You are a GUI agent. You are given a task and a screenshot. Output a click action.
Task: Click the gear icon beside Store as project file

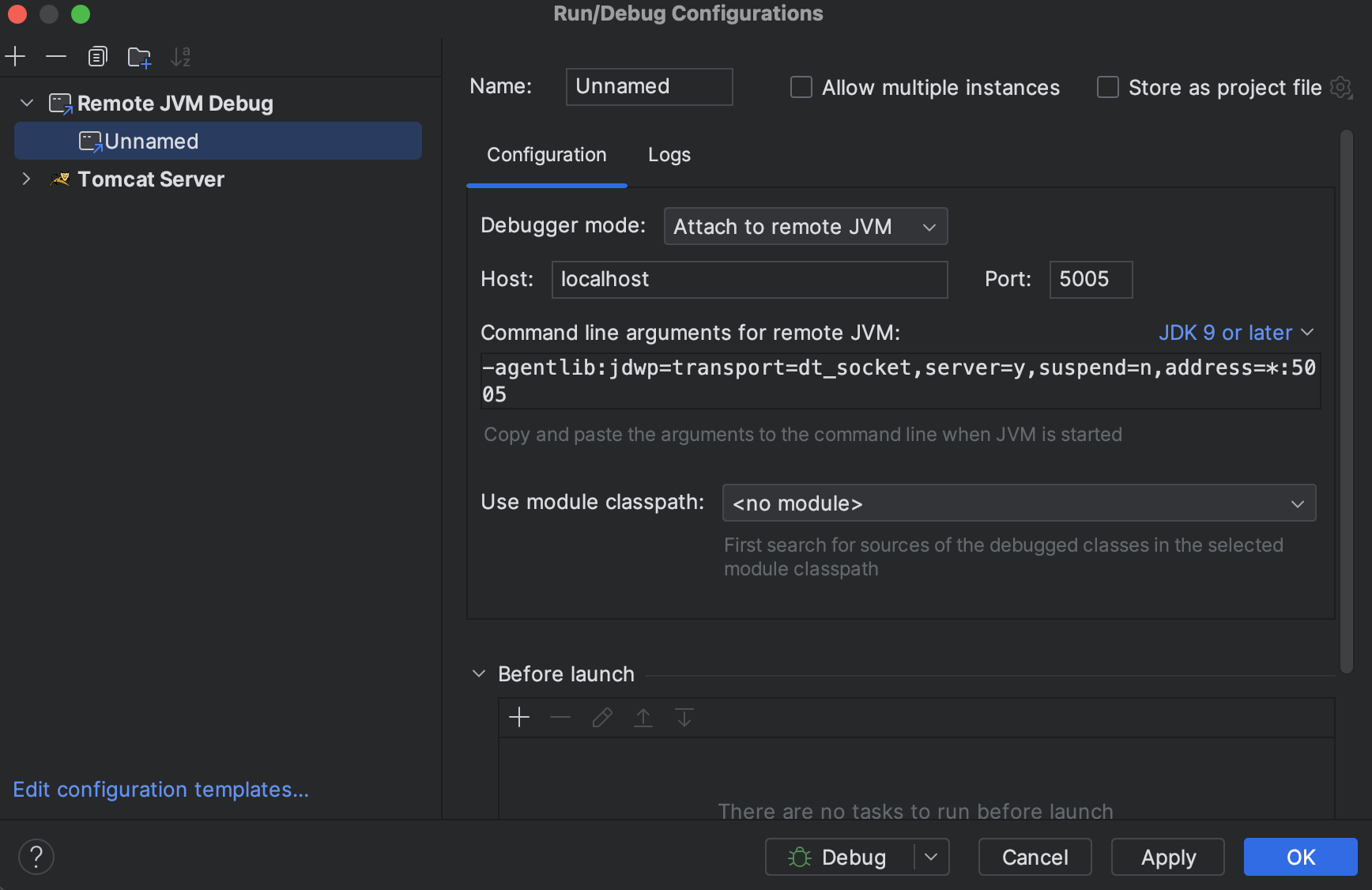pyautogui.click(x=1340, y=88)
